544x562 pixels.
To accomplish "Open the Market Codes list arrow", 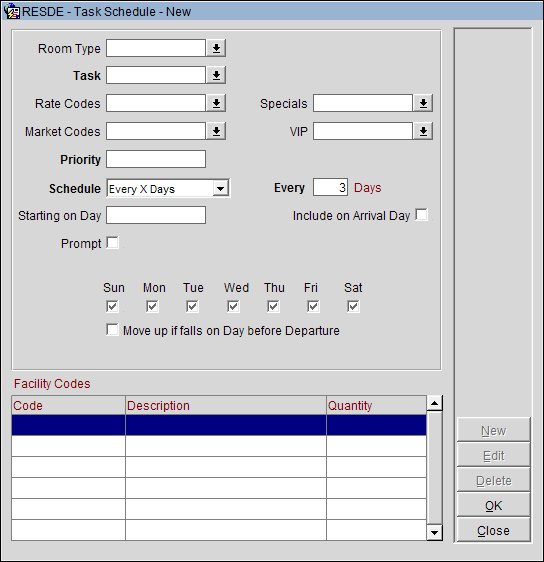I will [216, 131].
